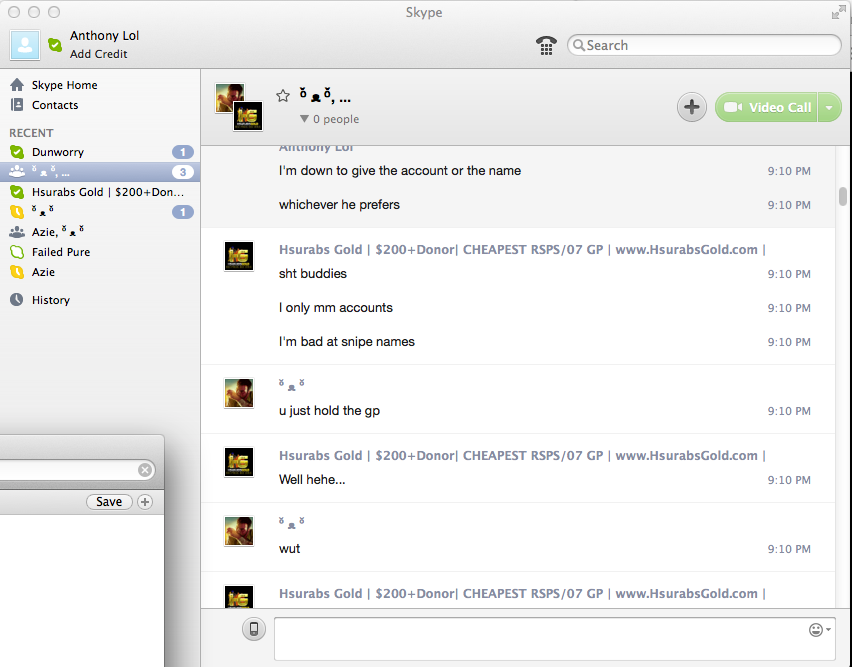Click Hsurabs Gold sender name above 'Well hehe...'
The height and width of the screenshot is (667, 852).
[x=522, y=456]
